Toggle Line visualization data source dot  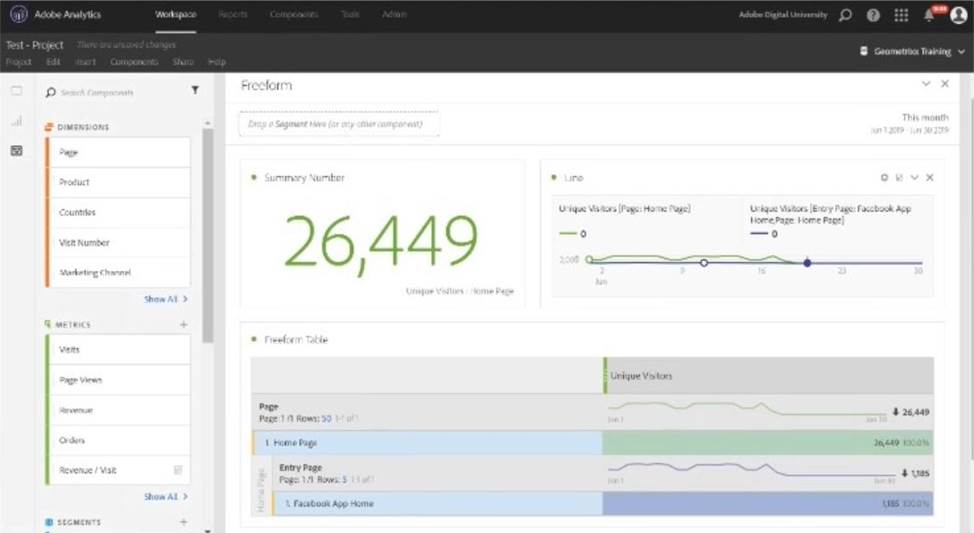click(x=553, y=178)
